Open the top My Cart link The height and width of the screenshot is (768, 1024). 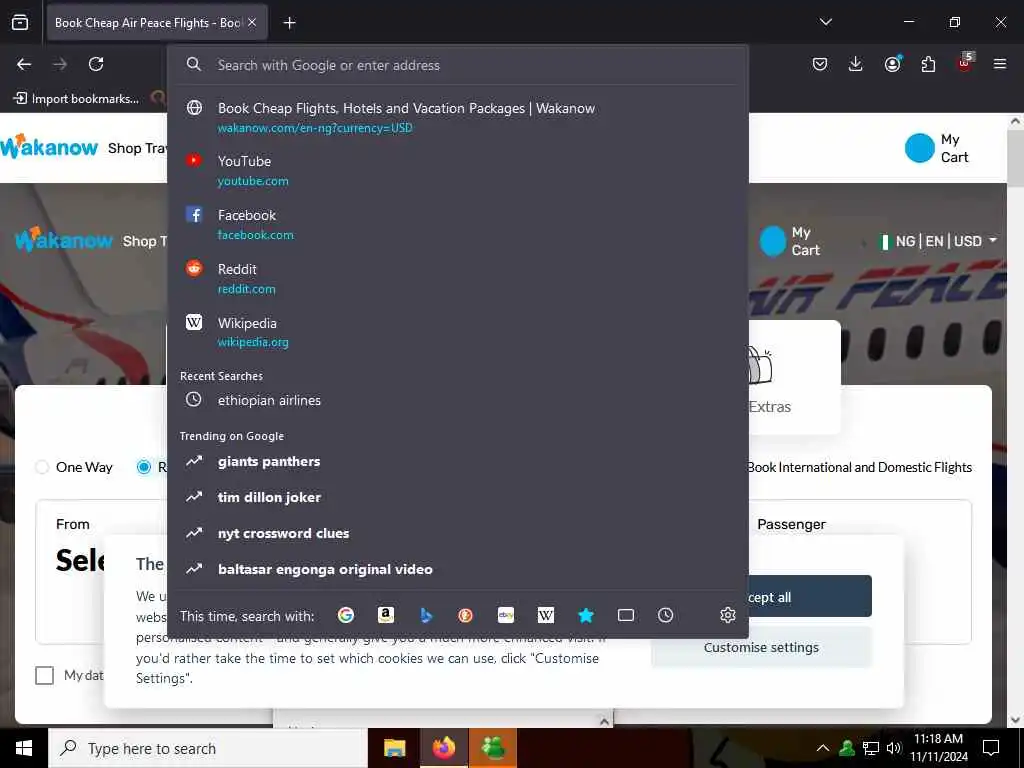tap(936, 148)
